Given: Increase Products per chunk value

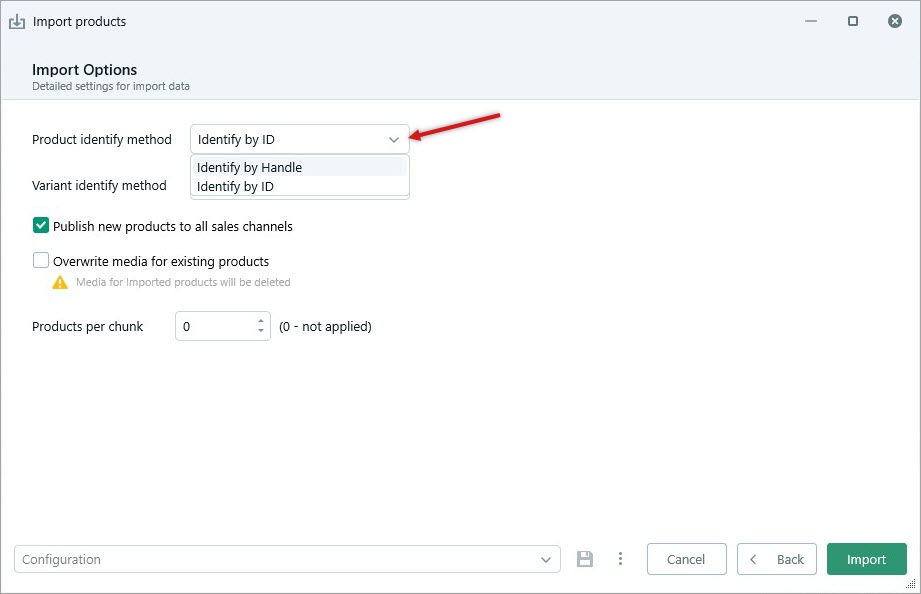Looking at the screenshot, I should tap(261, 321).
